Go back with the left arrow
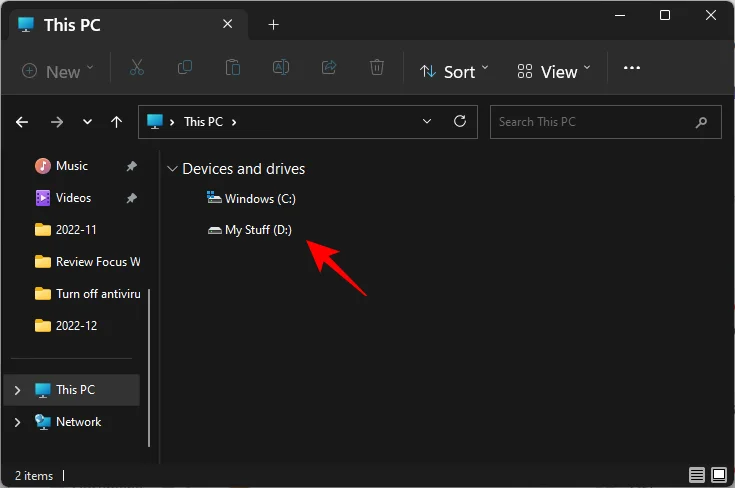Screen dimensions: 735x488 point(22,122)
